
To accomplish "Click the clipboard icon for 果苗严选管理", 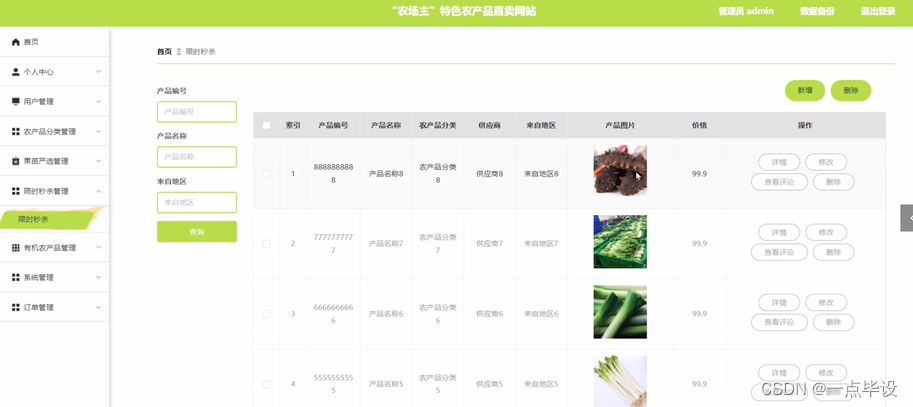I will coord(16,161).
